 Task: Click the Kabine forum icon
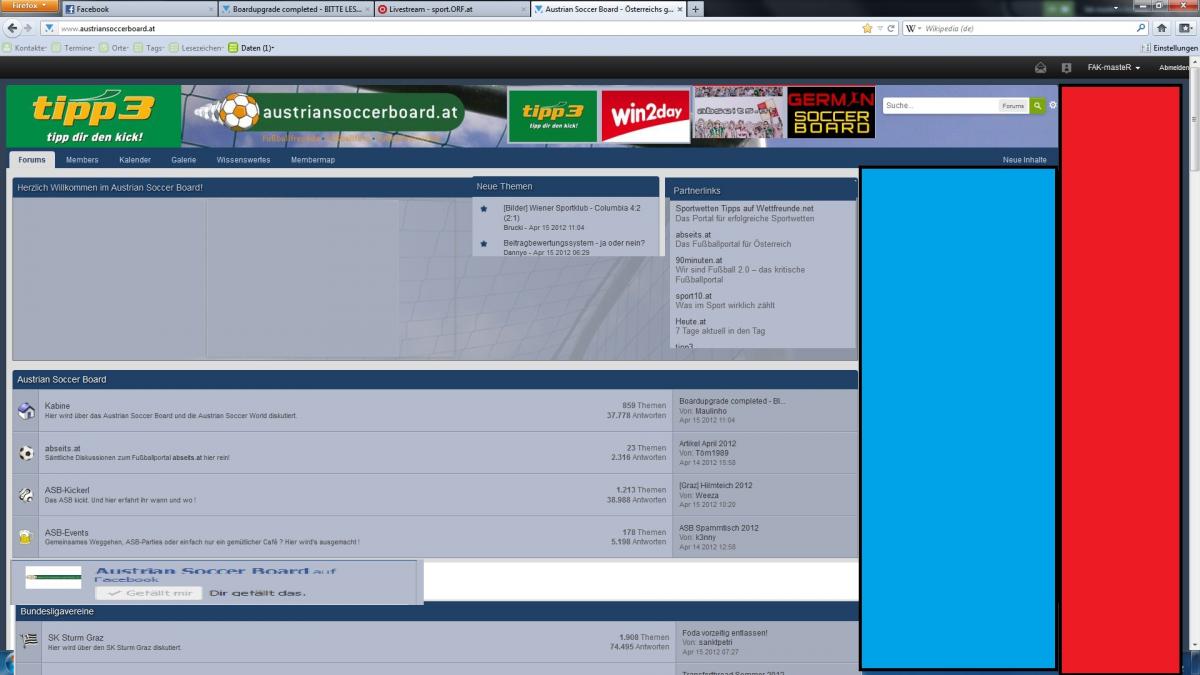pos(26,411)
